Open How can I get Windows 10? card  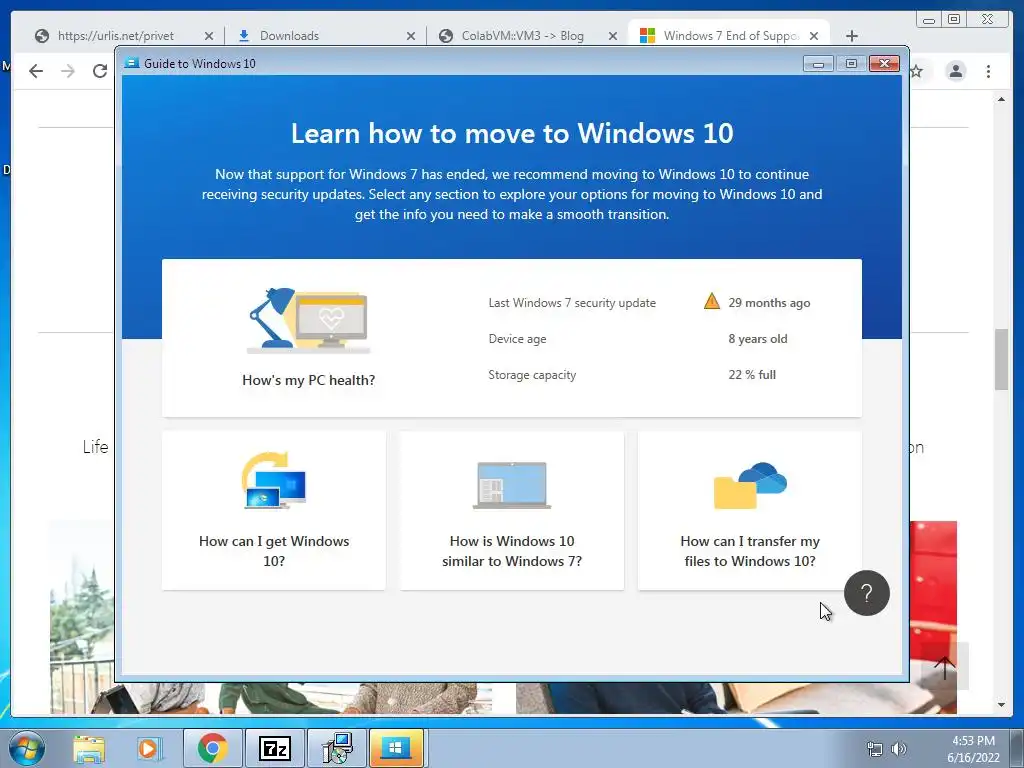coord(274,510)
